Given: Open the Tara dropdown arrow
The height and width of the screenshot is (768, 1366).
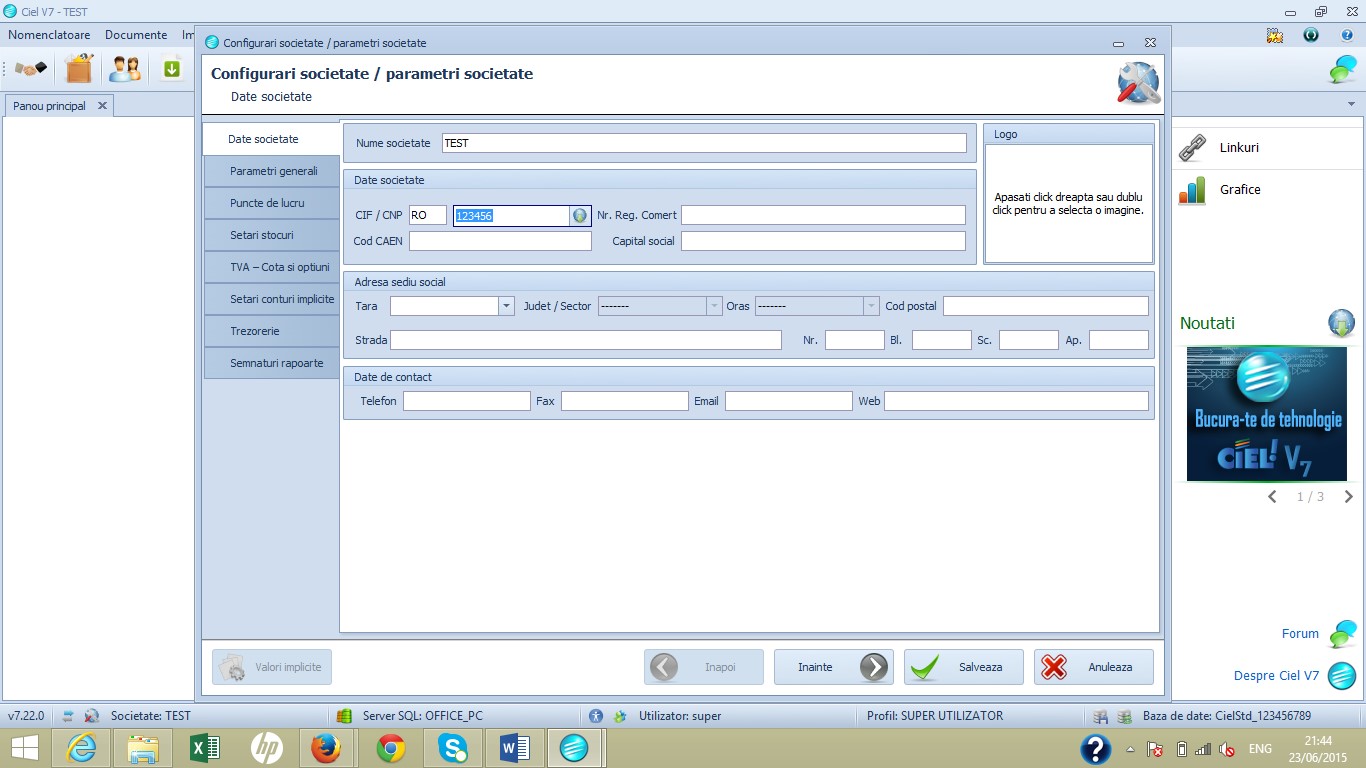Looking at the screenshot, I should point(506,306).
